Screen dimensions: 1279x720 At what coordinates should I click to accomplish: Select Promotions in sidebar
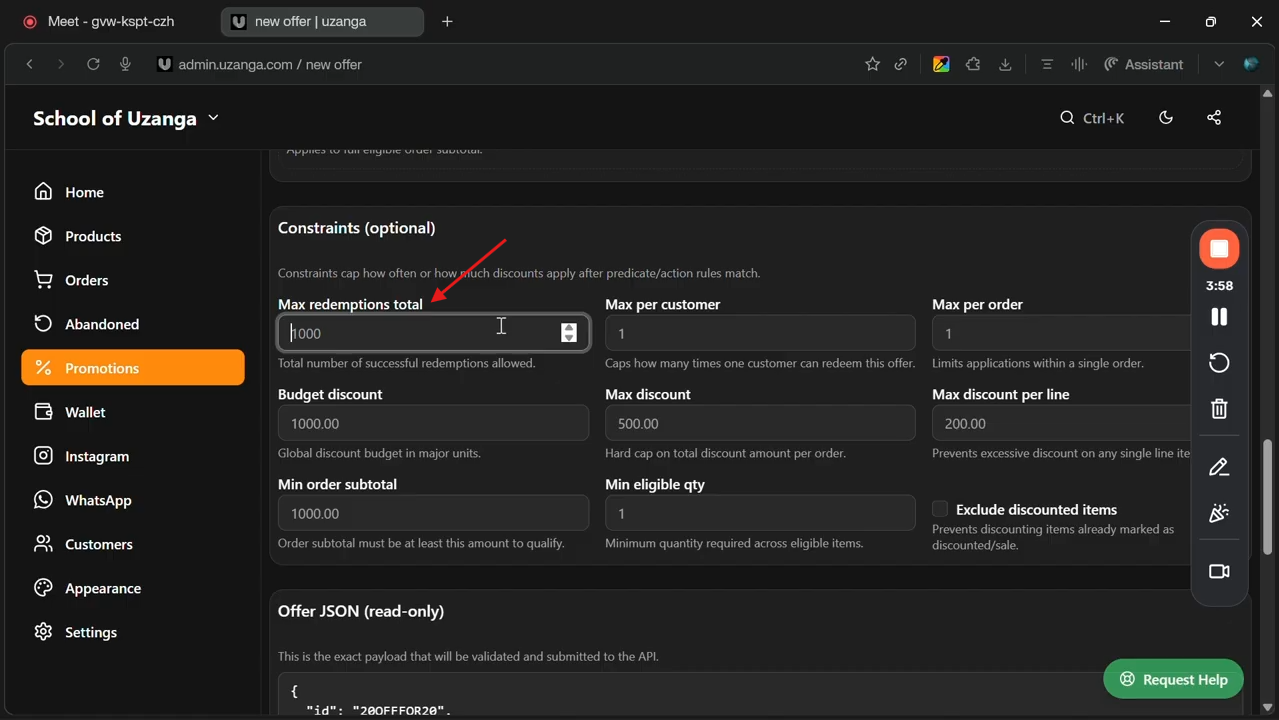click(132, 368)
